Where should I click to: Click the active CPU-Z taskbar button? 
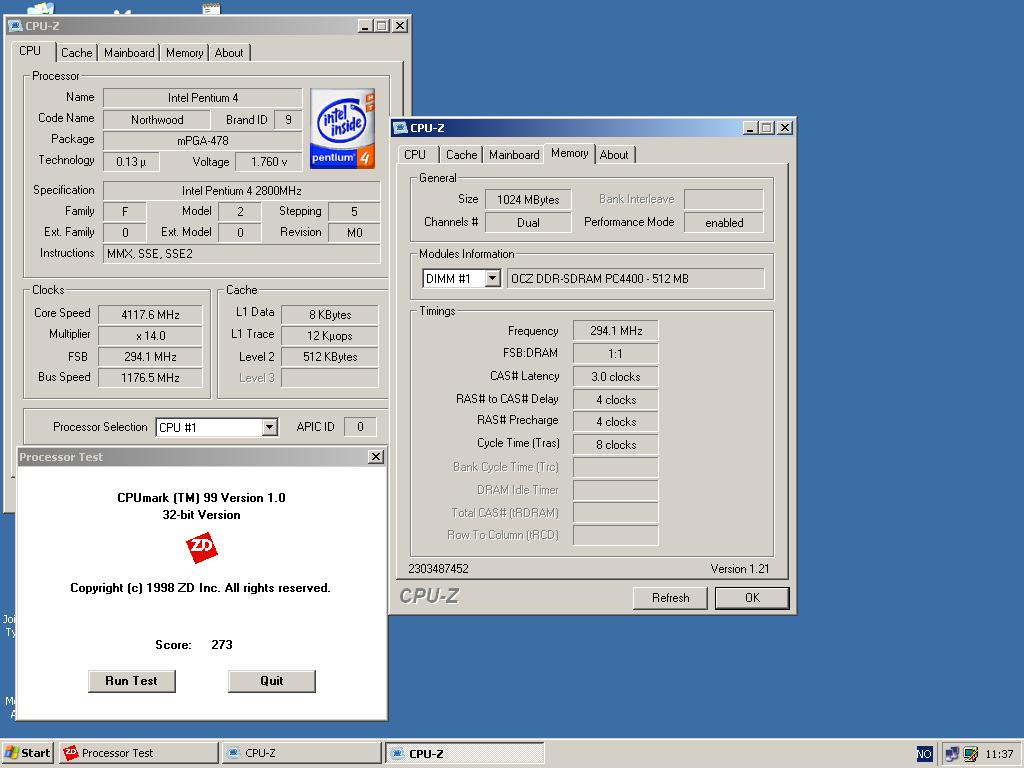[x=464, y=753]
